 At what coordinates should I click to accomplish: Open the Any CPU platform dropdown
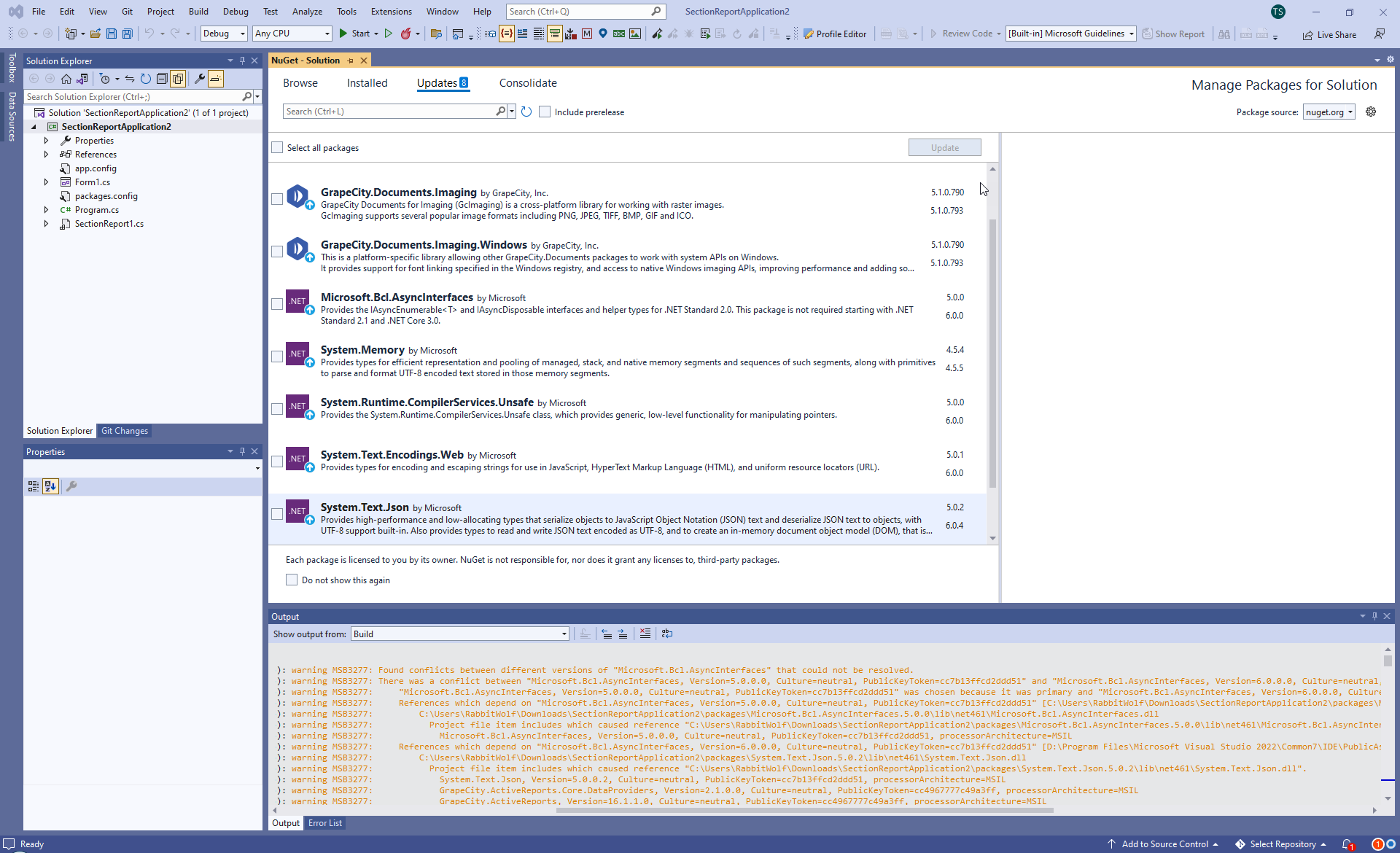[292, 34]
